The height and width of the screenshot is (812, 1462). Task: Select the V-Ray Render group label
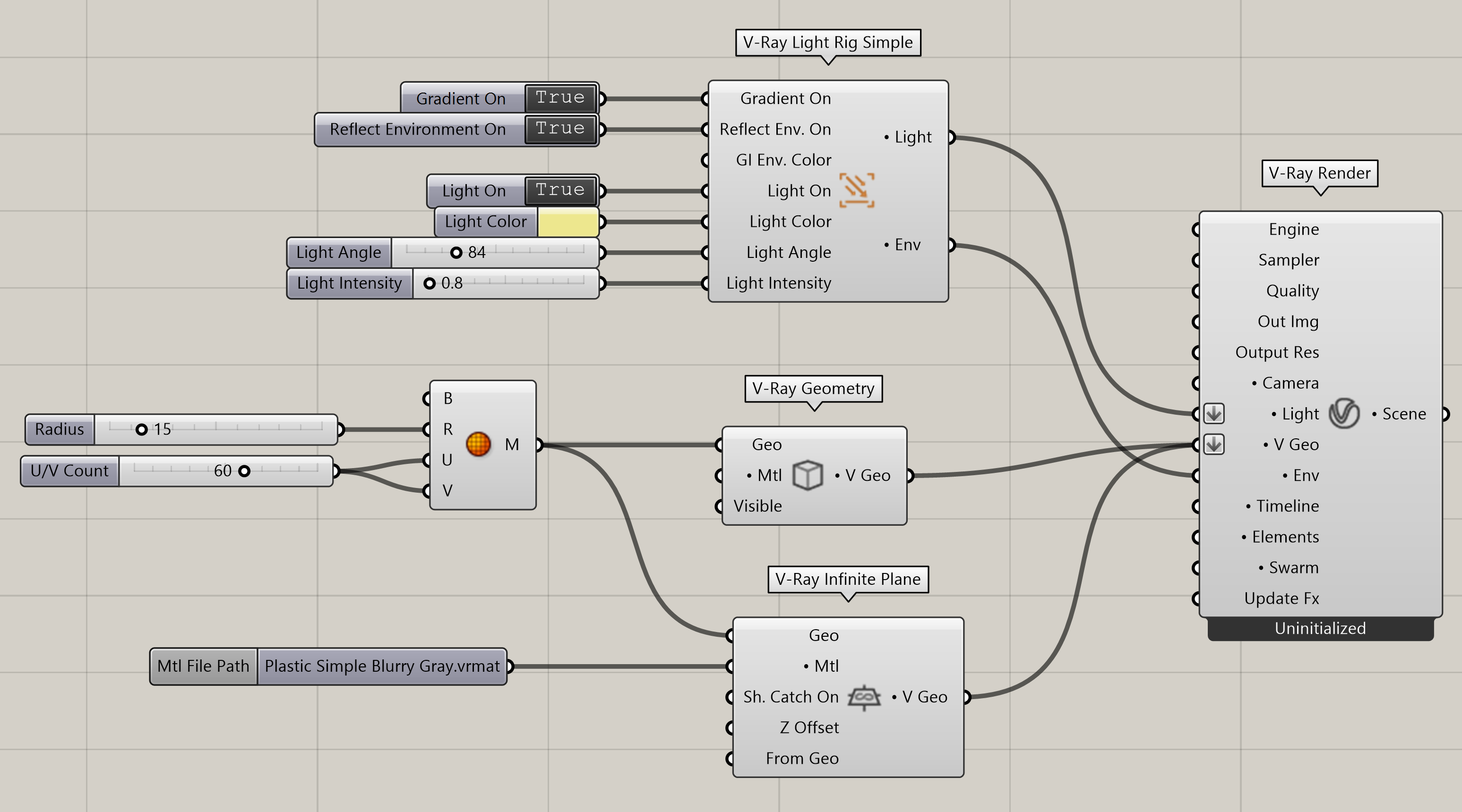(1320, 173)
